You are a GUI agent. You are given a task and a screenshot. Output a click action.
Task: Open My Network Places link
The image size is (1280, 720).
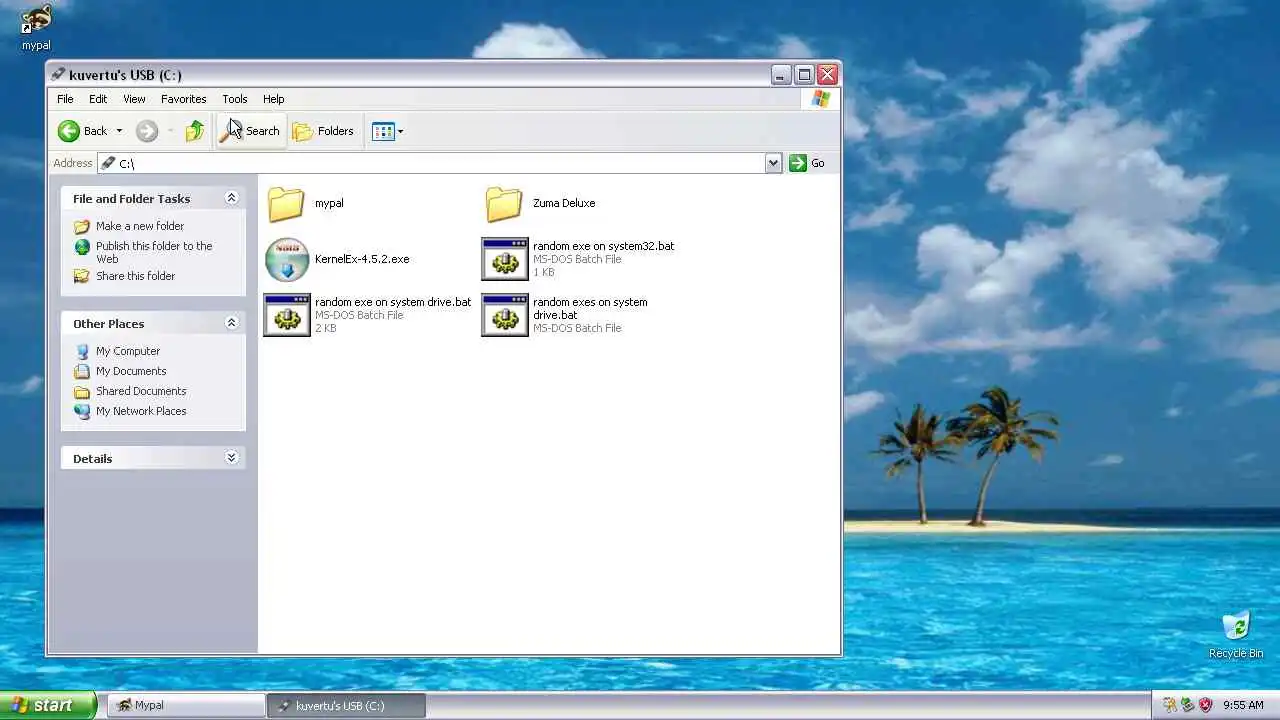point(141,411)
